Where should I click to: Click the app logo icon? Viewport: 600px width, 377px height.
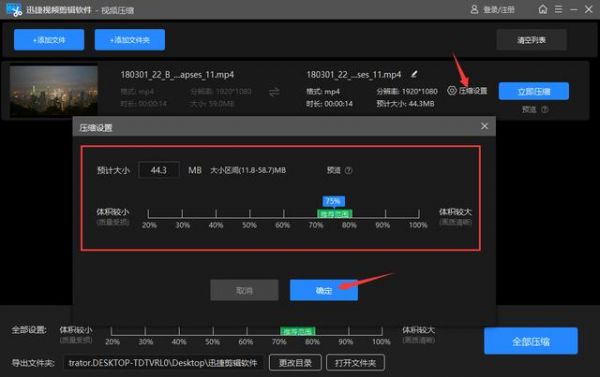coord(14,10)
